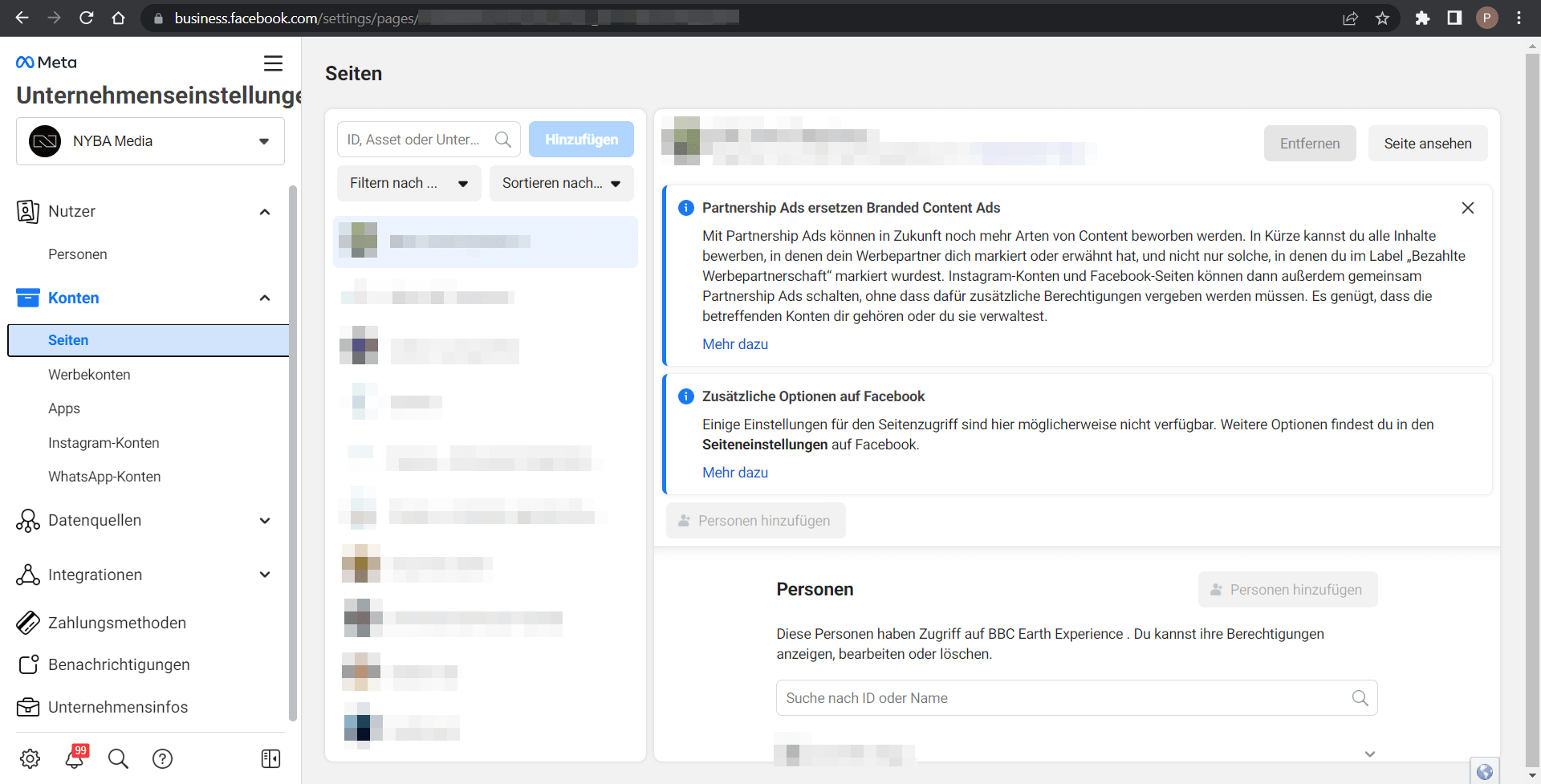Click the browser home button
1541x784 pixels.
pyautogui.click(x=119, y=18)
